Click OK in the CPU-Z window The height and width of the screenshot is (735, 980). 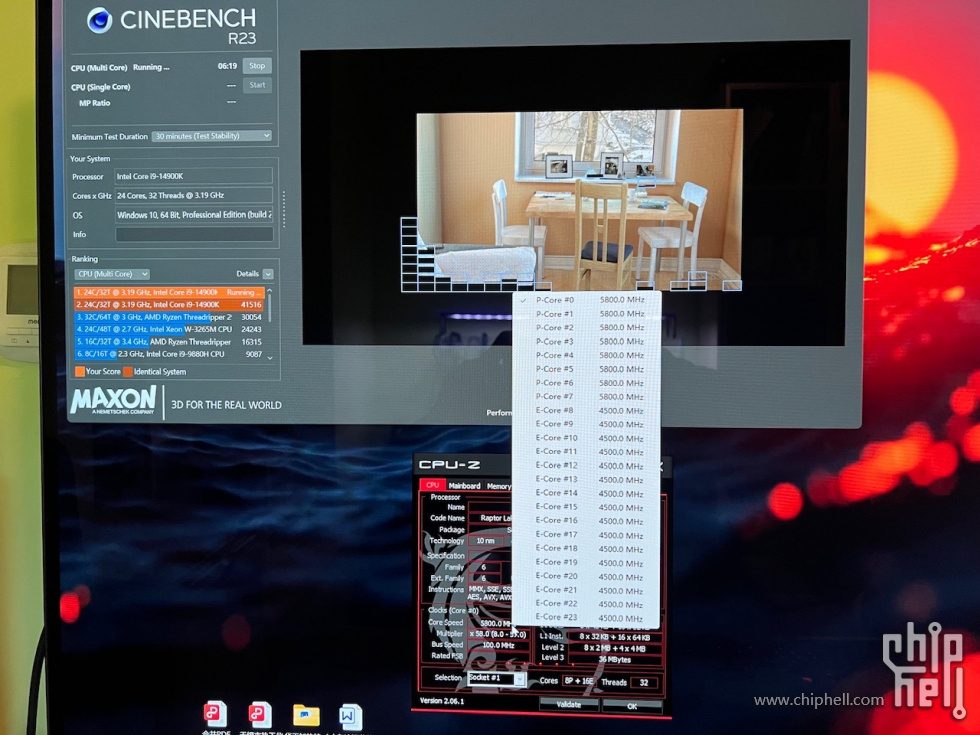click(632, 706)
